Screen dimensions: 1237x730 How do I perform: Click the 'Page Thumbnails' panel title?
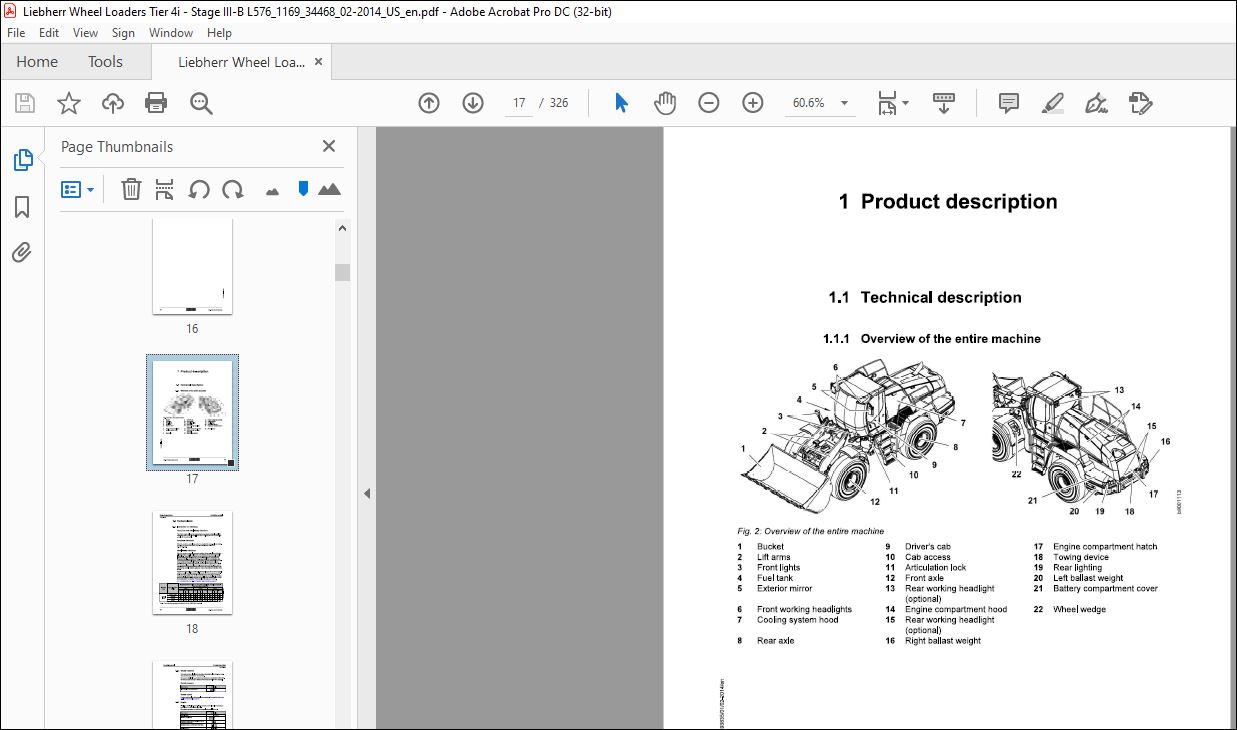(117, 146)
